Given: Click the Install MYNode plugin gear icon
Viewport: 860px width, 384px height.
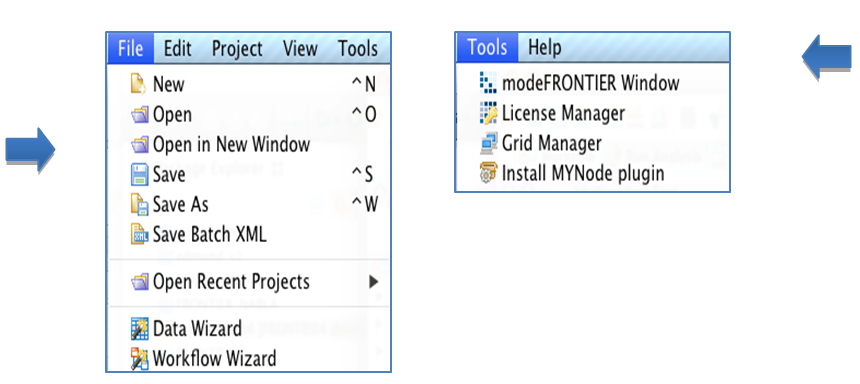Looking at the screenshot, I should coord(488,173).
